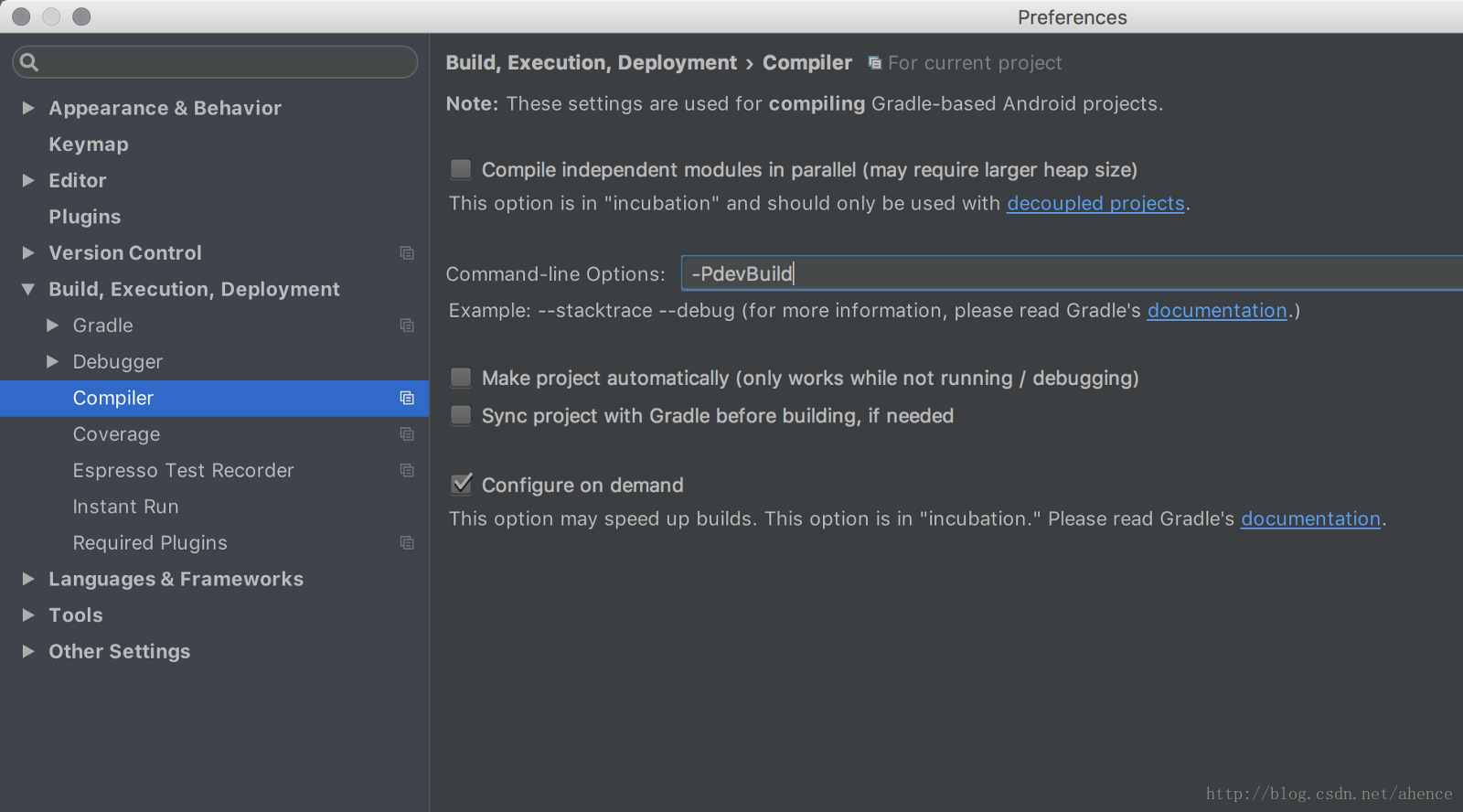Uncheck Configure on demand

click(462, 485)
